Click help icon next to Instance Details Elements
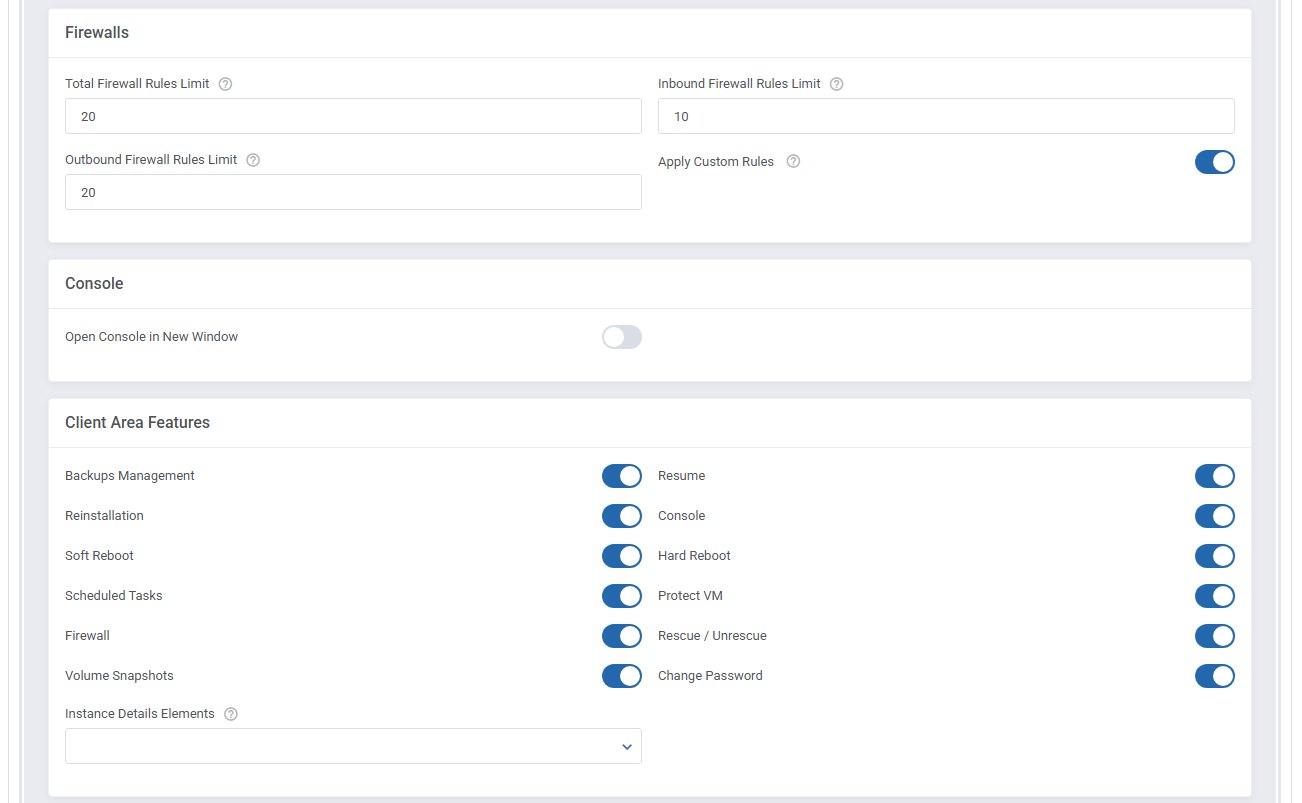The image size is (1302, 803). (231, 714)
